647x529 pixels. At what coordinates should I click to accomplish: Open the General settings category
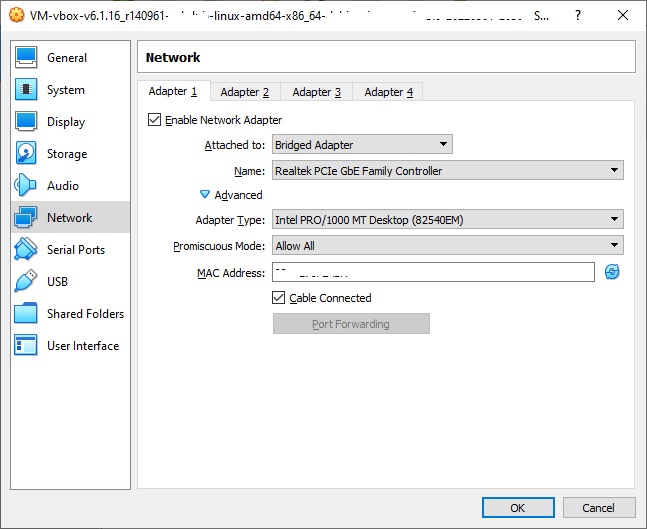point(71,57)
